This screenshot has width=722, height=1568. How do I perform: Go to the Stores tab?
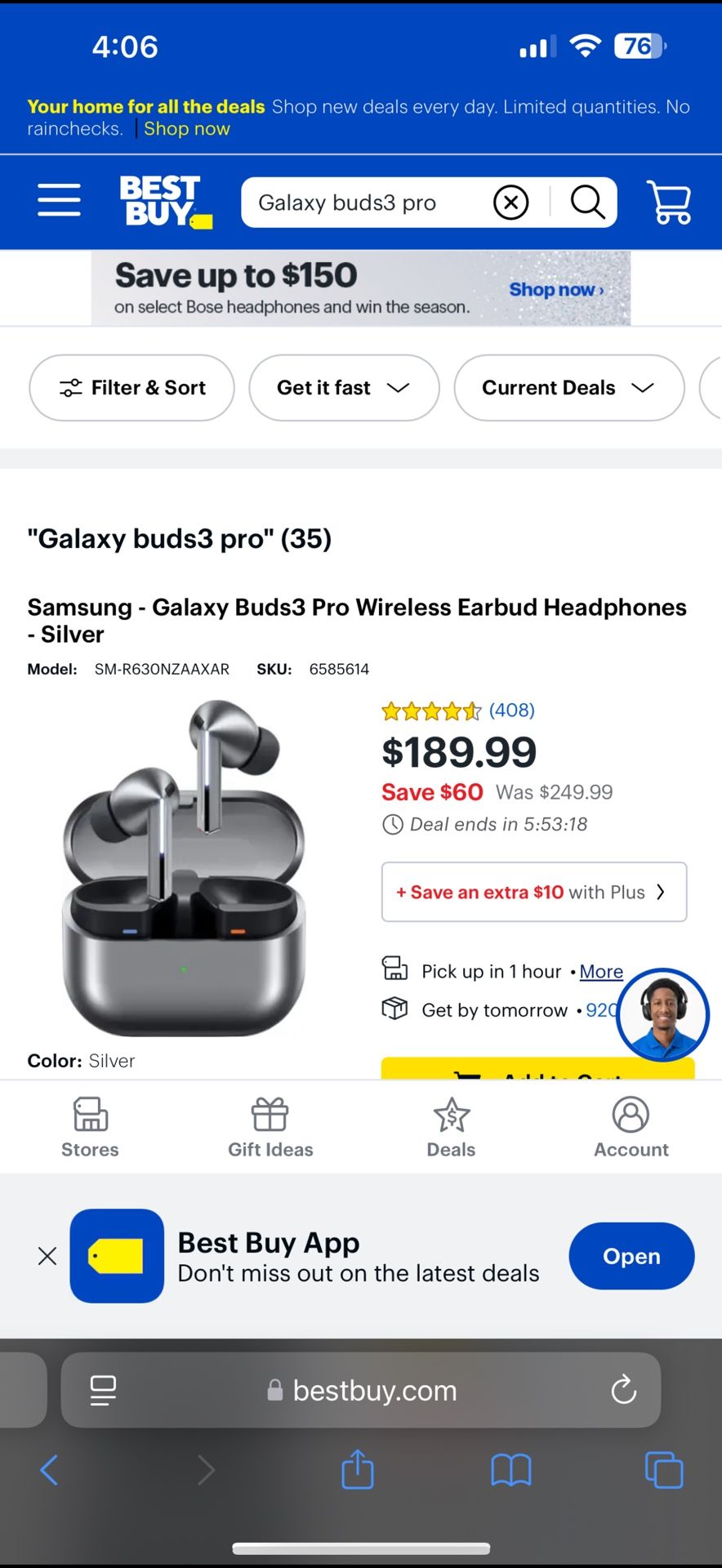[90, 1127]
